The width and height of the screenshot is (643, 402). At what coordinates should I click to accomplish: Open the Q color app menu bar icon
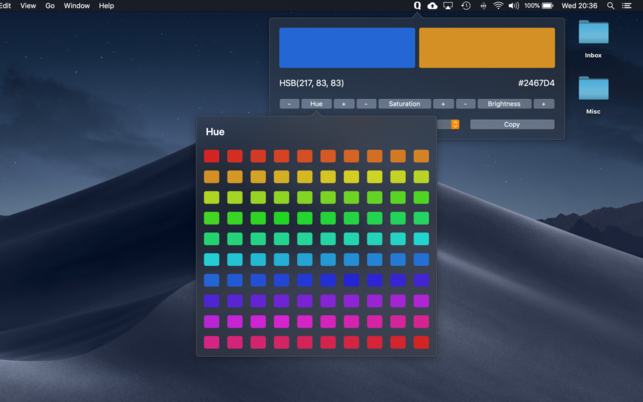click(417, 5)
